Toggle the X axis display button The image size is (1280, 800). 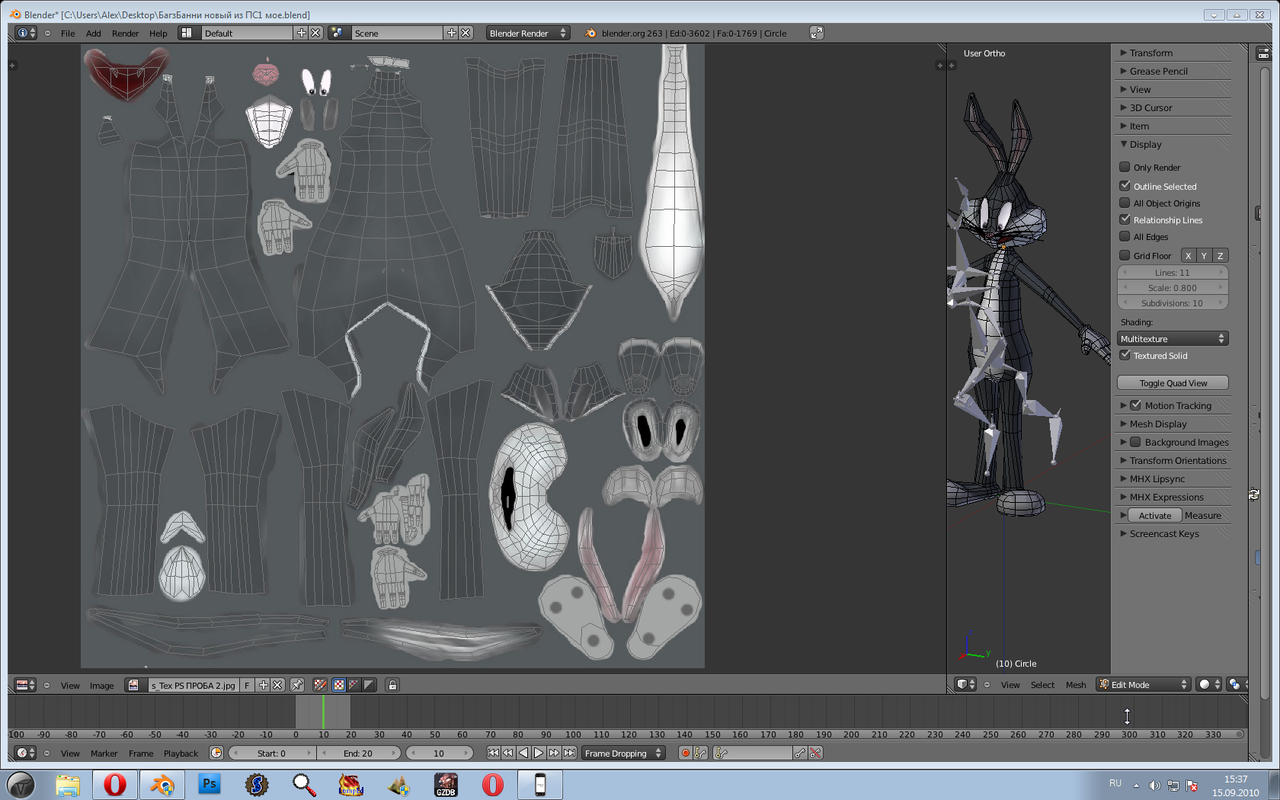pos(1189,255)
